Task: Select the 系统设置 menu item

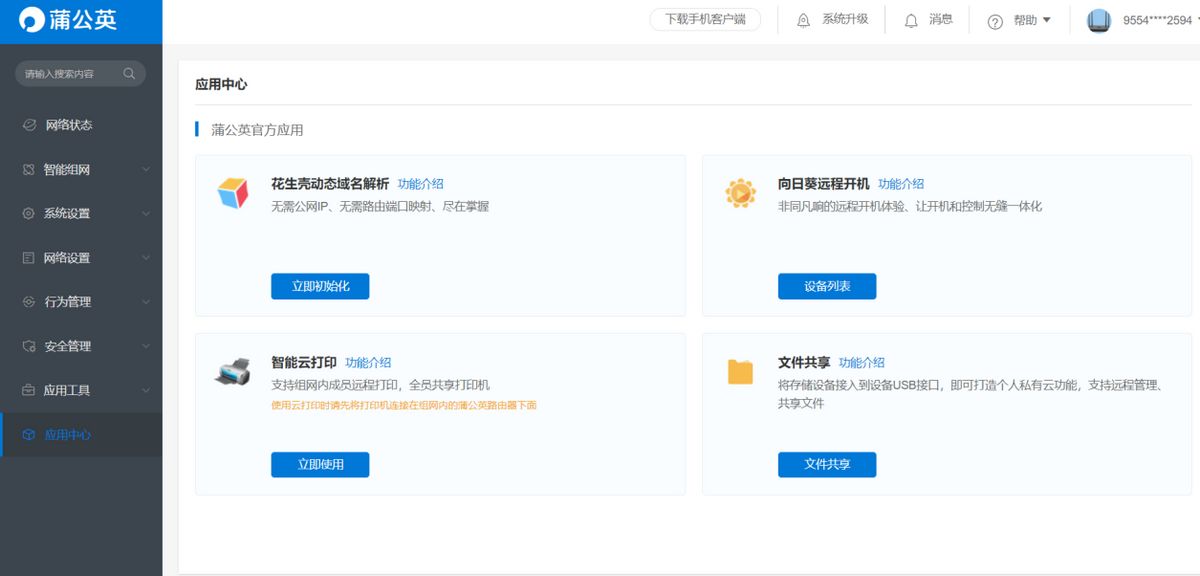Action: [x=81, y=214]
